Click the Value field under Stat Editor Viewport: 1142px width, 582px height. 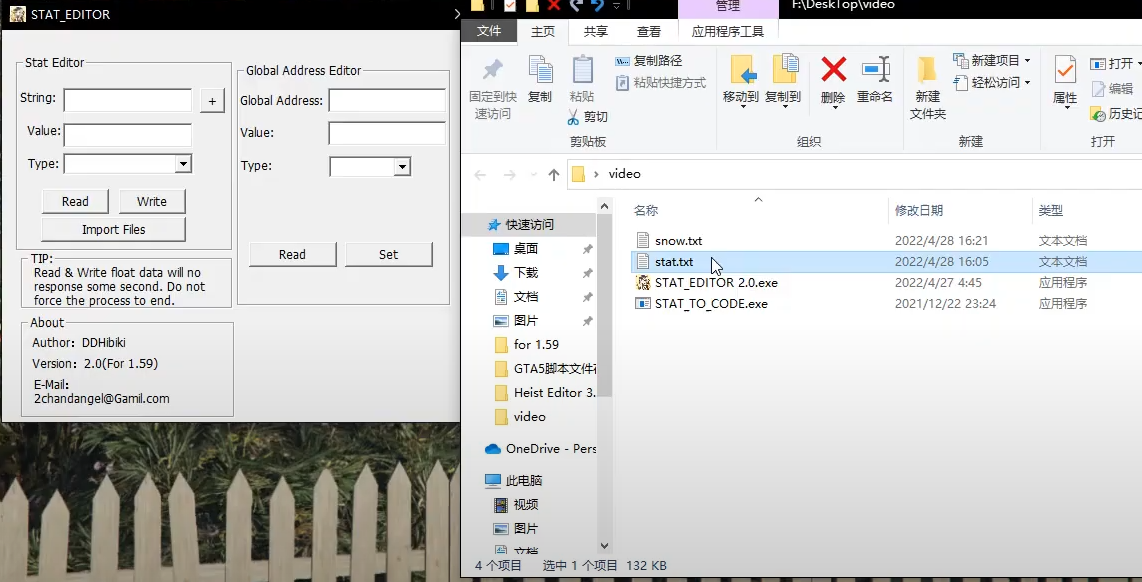point(127,135)
